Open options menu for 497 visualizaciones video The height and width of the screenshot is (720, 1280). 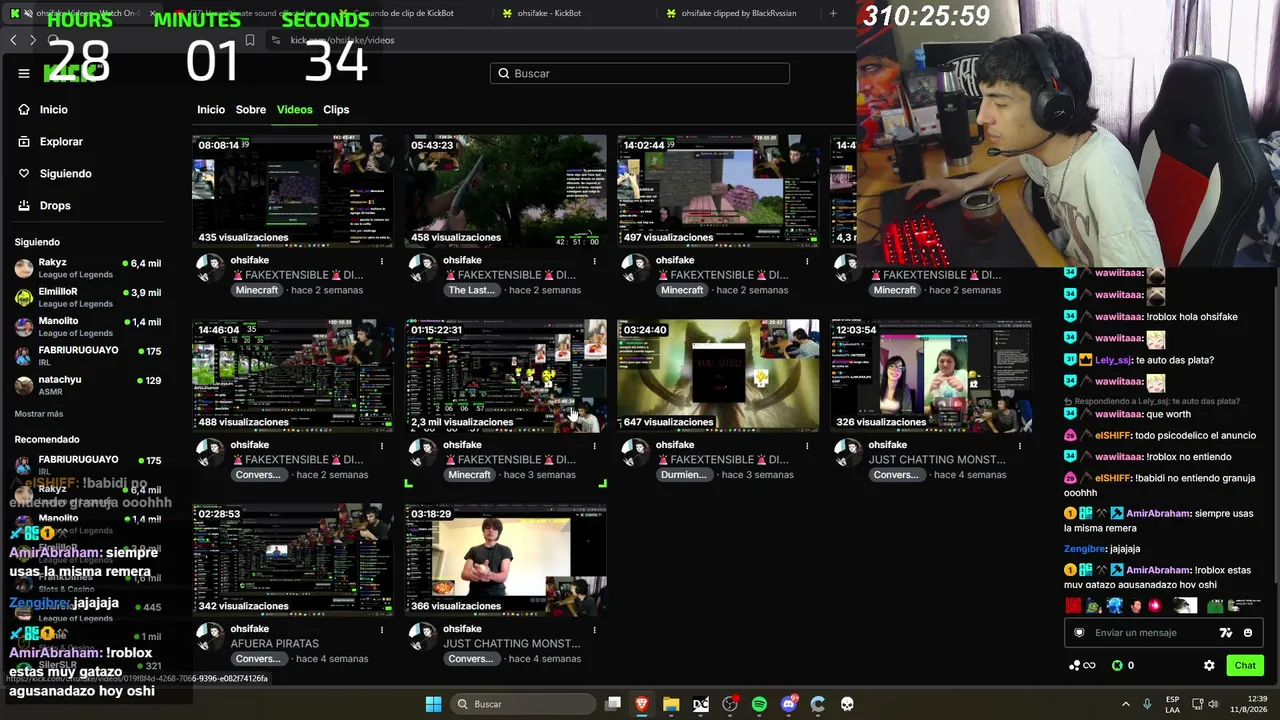(807, 261)
